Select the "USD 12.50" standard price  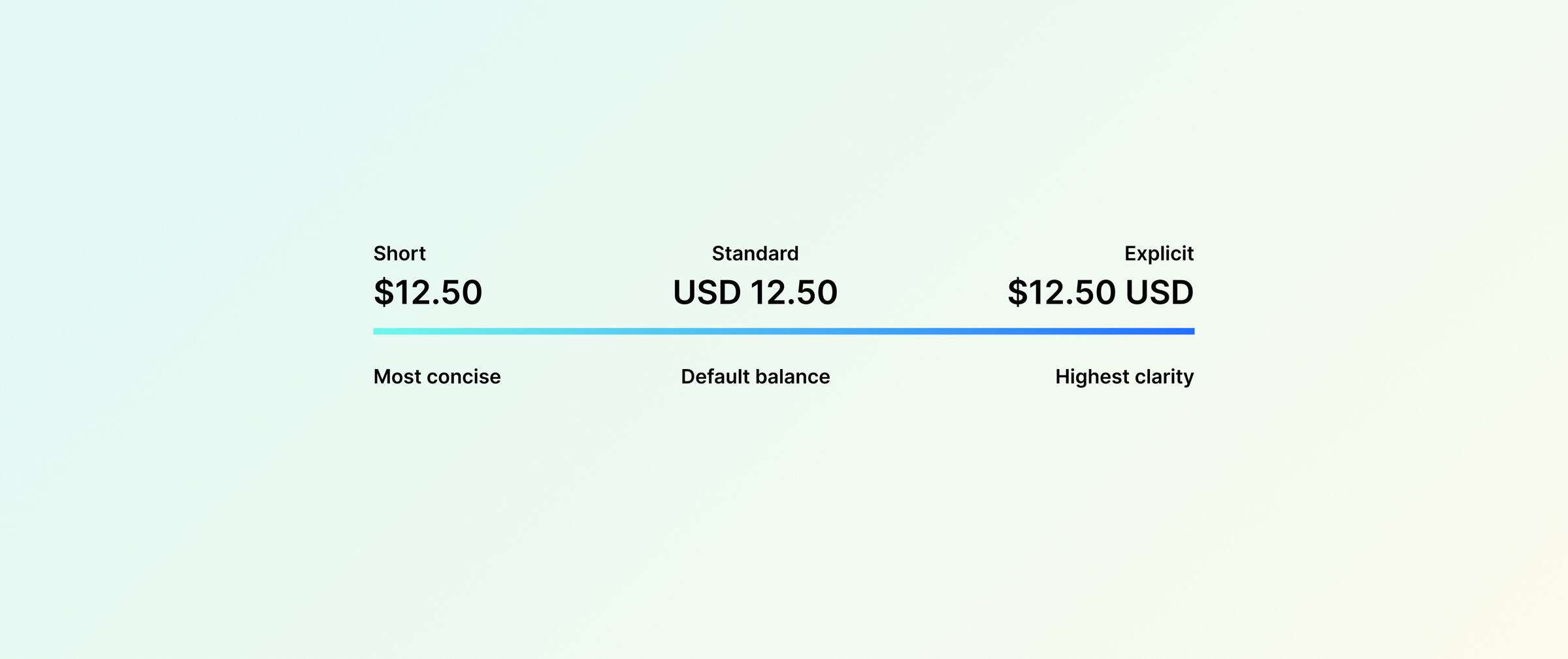coord(755,292)
